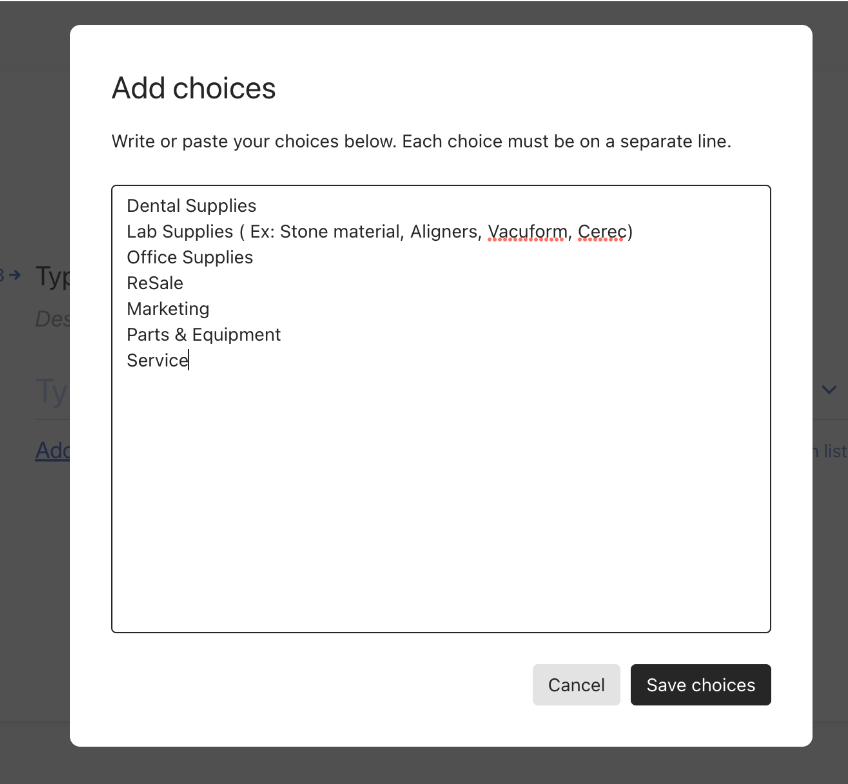
Task: Click the Lab Supplies line in textarea
Action: tap(380, 232)
